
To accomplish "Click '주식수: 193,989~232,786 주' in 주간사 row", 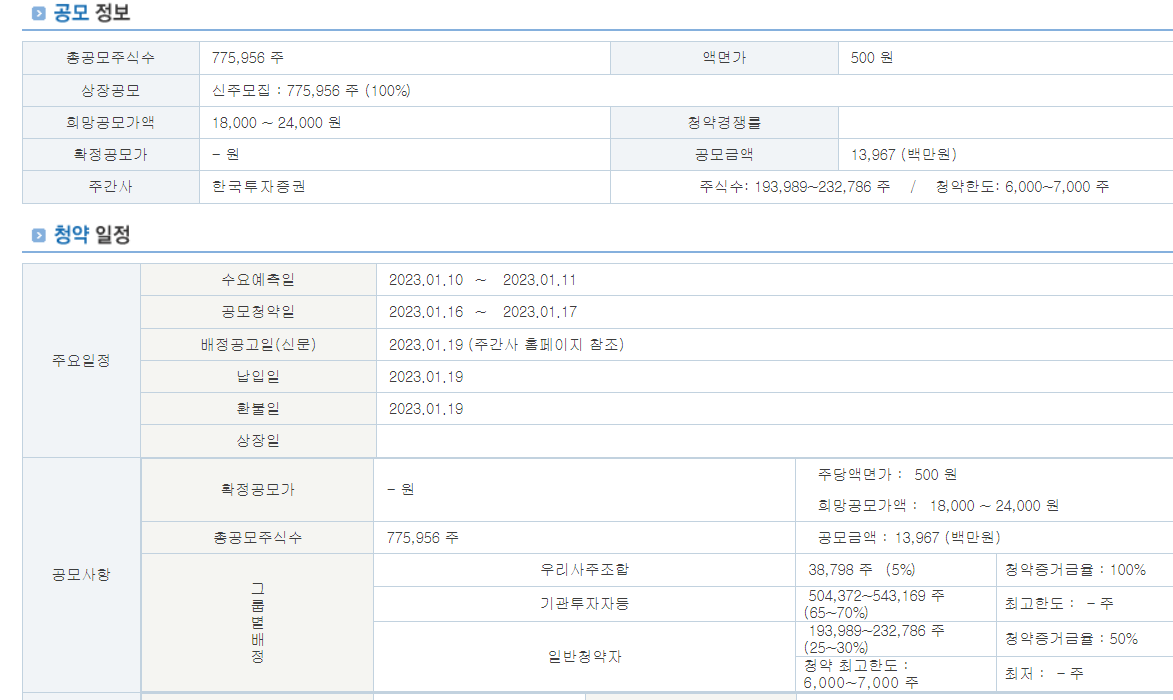I will coord(794,187).
